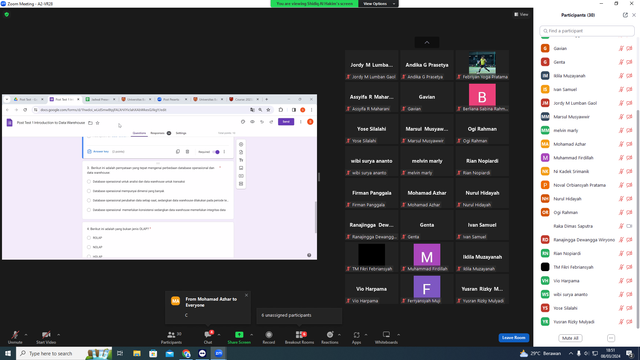
Task: Click the Add image icon in Forms sidebar
Action: (x=241, y=168)
